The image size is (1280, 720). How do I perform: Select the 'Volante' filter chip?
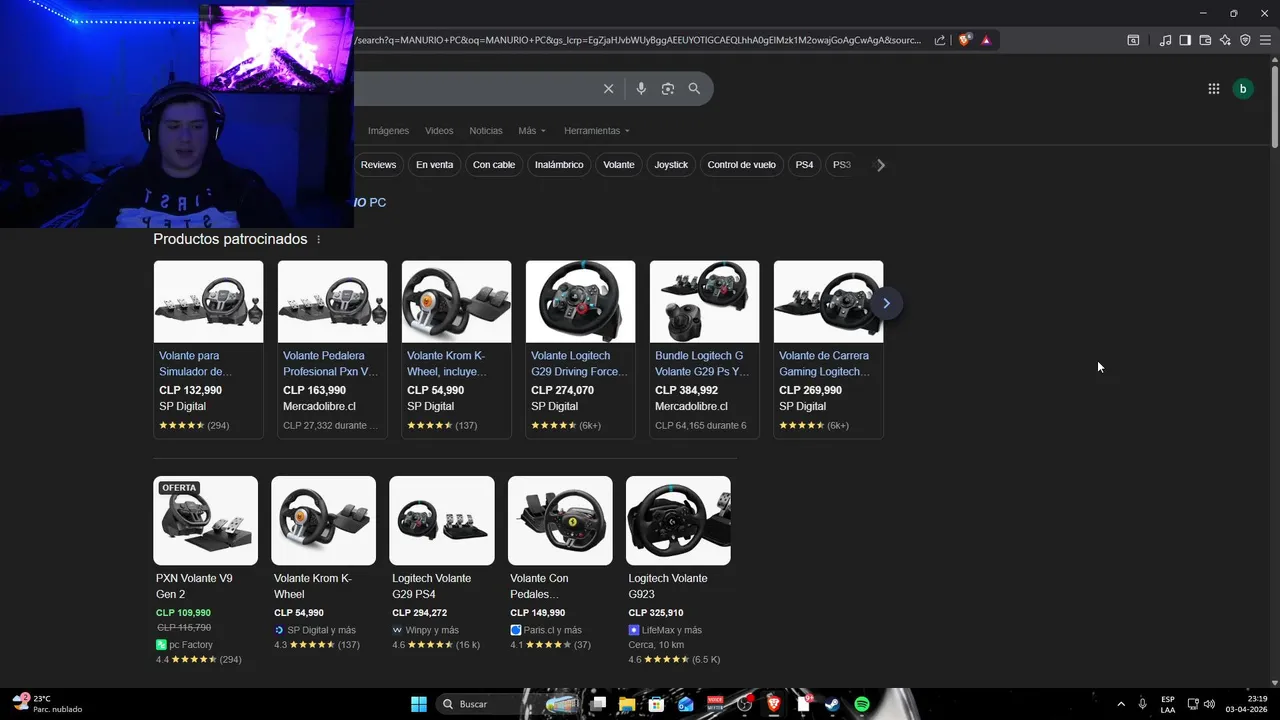pos(619,165)
